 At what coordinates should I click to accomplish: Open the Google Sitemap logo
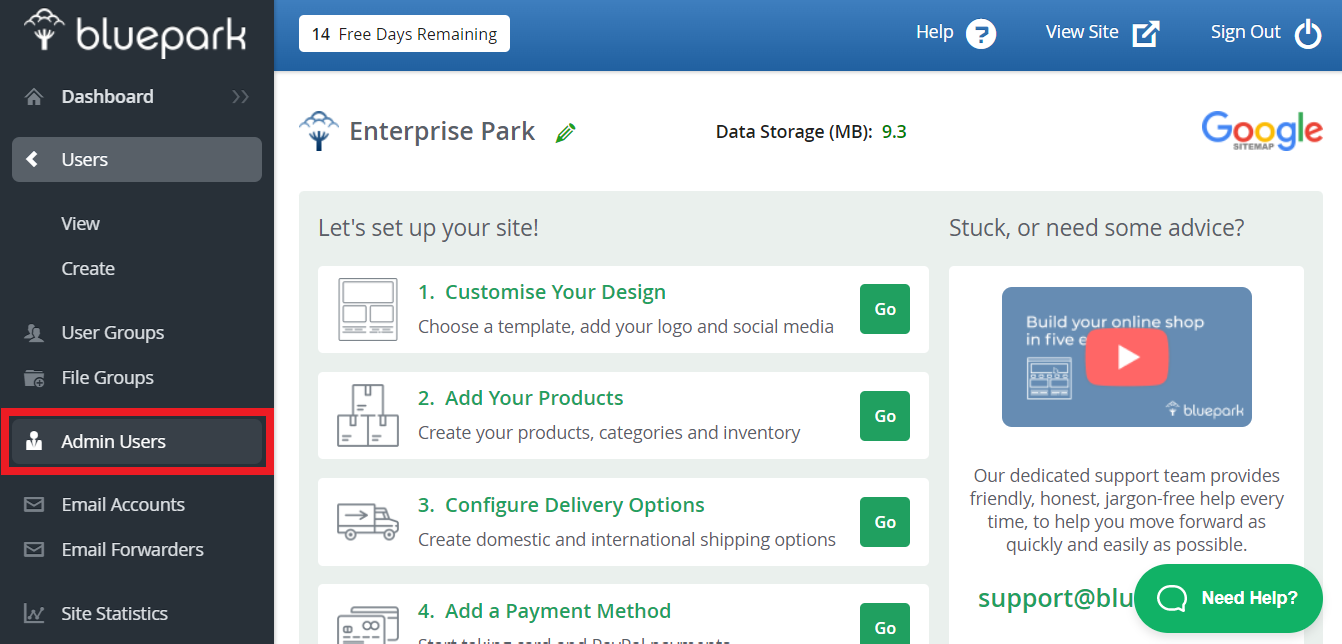point(1261,131)
